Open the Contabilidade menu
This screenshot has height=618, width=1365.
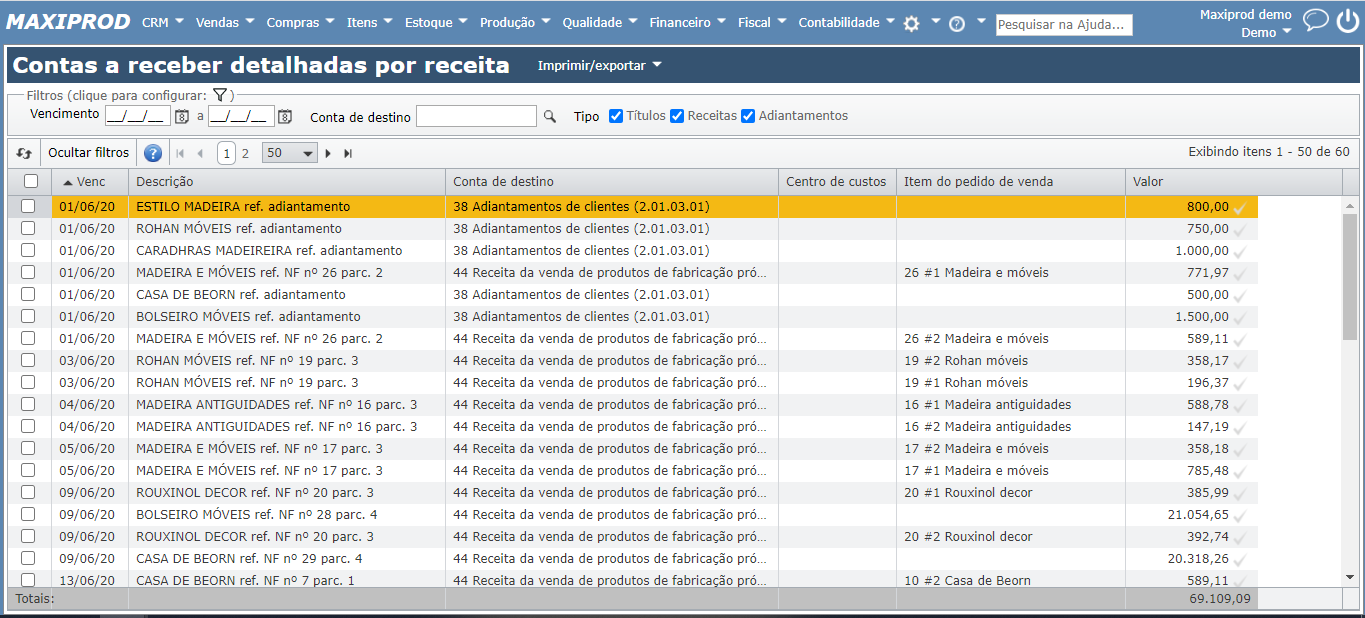846,22
